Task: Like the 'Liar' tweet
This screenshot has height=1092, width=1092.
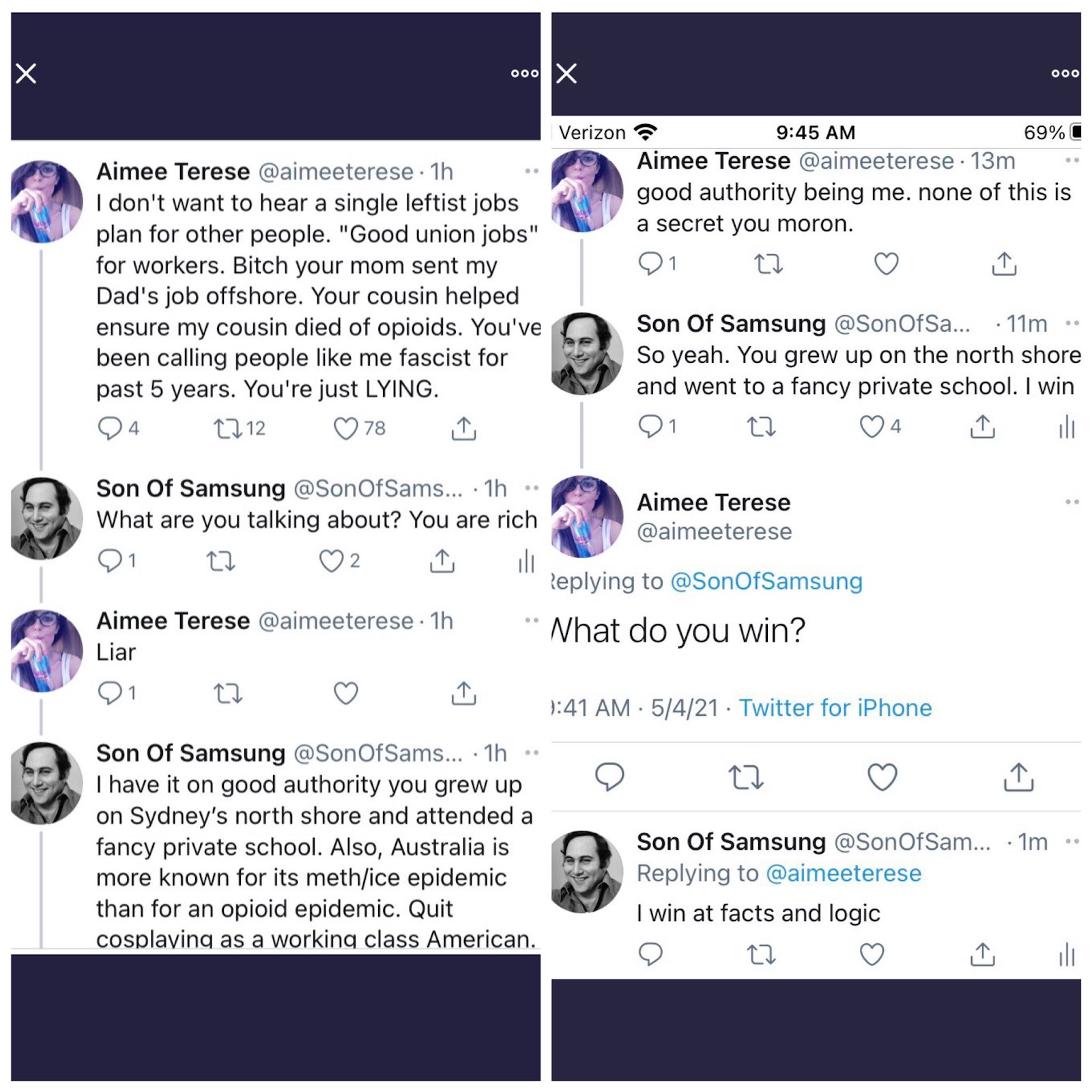Action: point(346,693)
